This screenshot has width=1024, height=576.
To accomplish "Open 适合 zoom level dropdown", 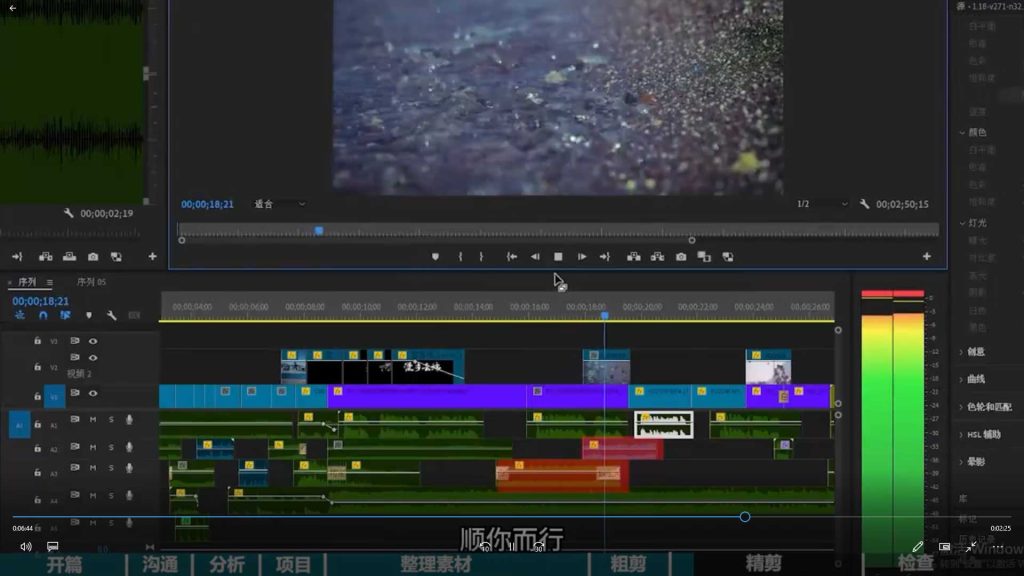I will [x=280, y=204].
